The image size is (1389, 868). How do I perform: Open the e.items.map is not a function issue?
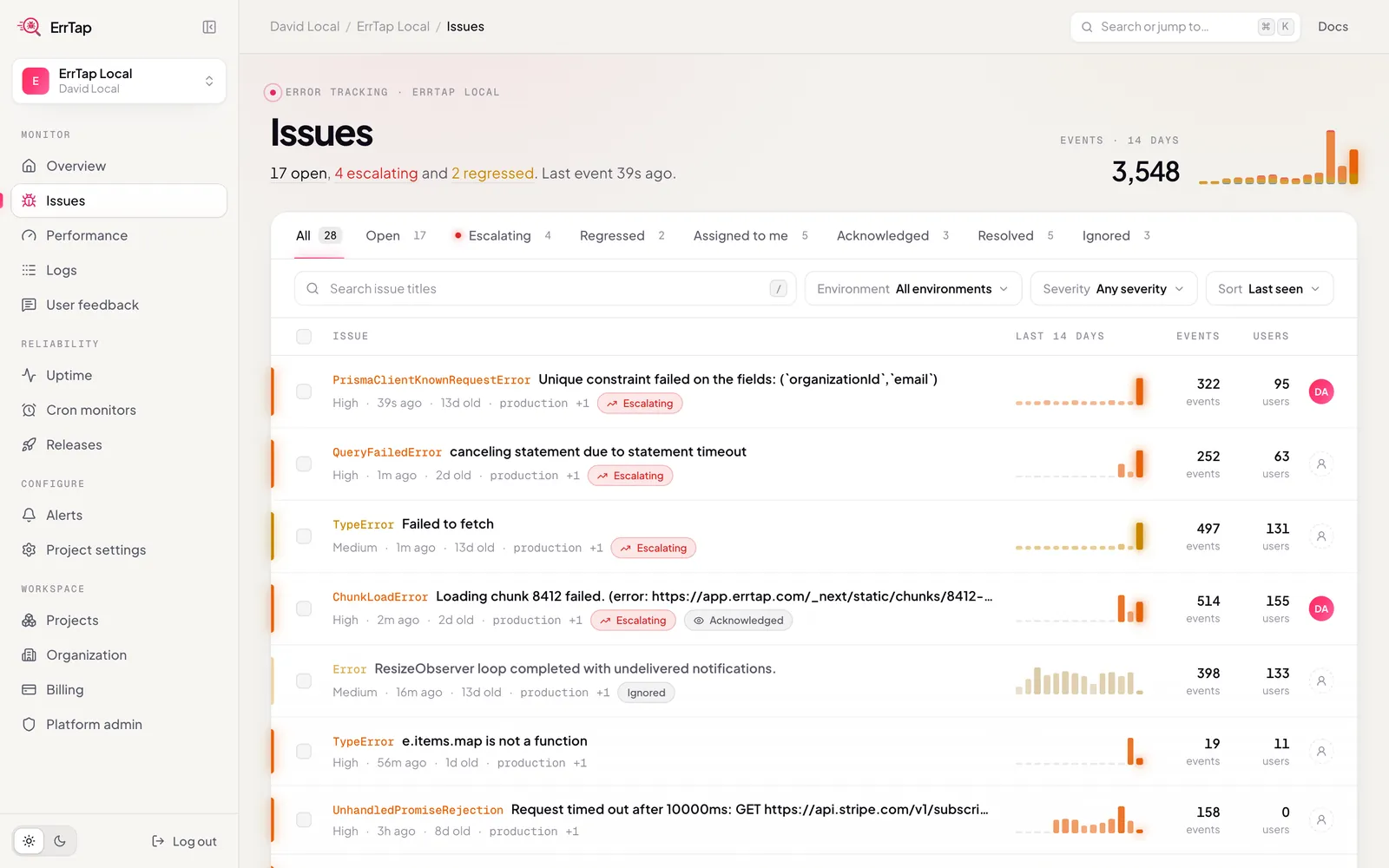click(494, 741)
